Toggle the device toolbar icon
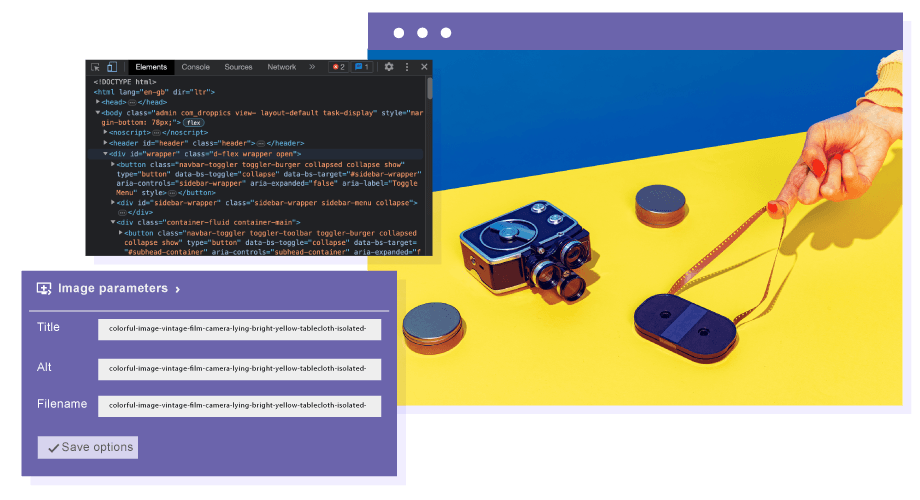The width and height of the screenshot is (920, 500). pos(111,67)
